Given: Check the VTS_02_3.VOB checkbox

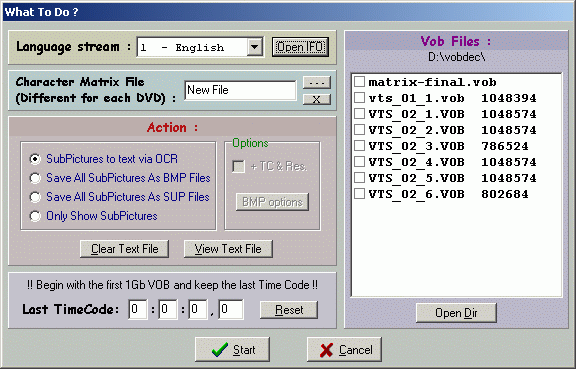Looking at the screenshot, I should (359, 146).
